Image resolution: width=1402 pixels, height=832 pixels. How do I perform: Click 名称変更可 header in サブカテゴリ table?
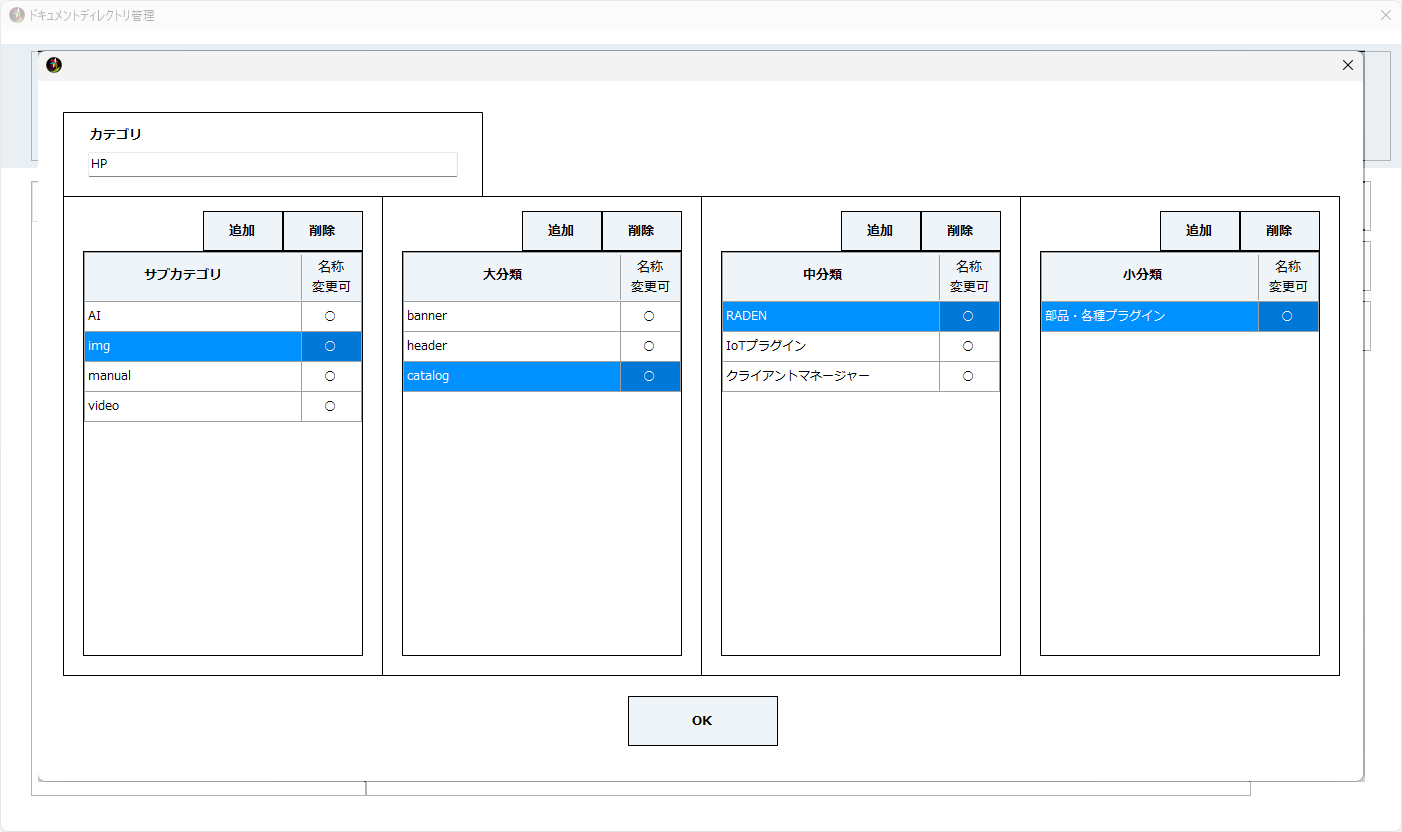331,276
